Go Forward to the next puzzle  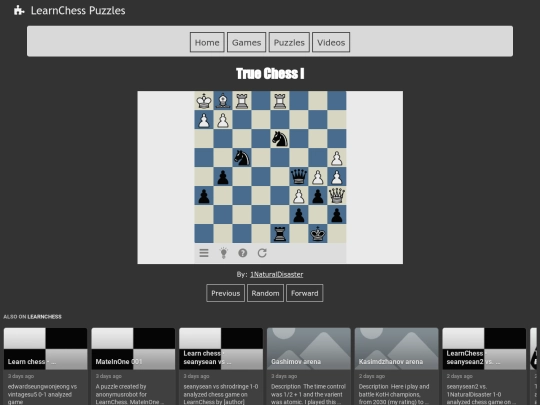tap(304, 293)
